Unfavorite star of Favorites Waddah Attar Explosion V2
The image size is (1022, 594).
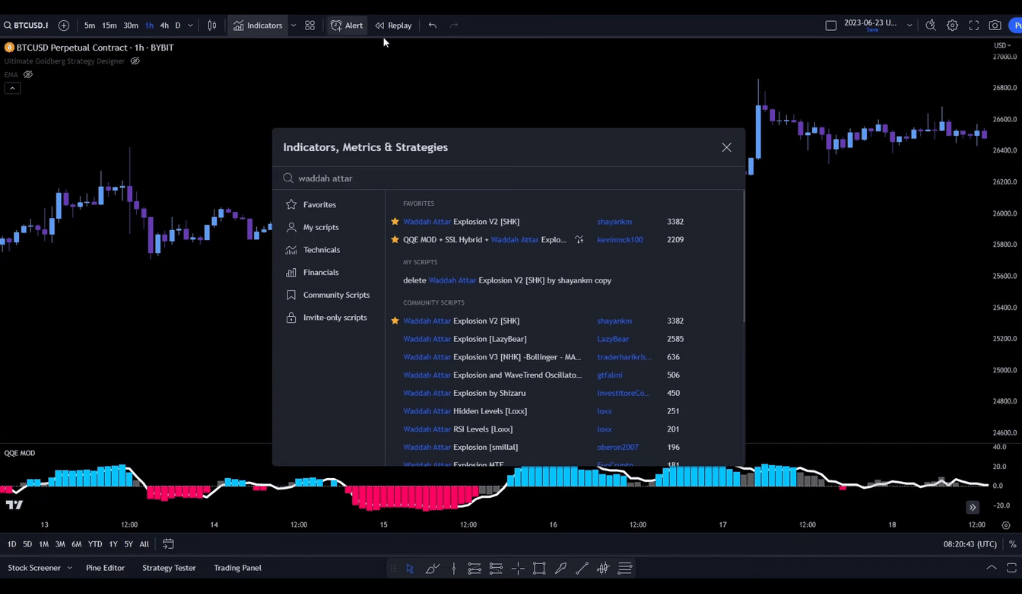click(394, 222)
